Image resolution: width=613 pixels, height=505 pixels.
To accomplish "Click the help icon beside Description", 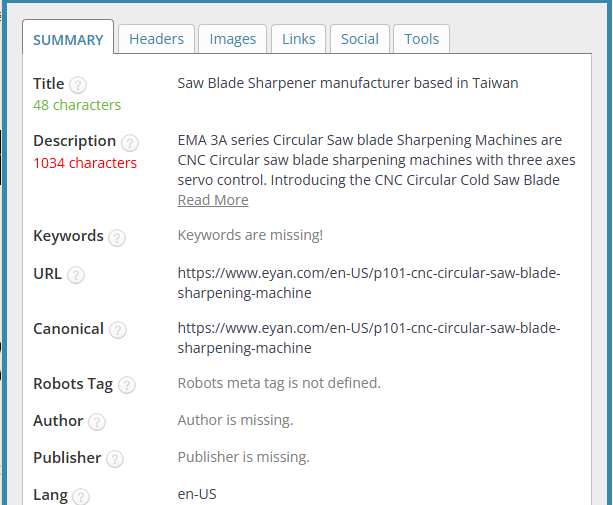I will point(130,142).
